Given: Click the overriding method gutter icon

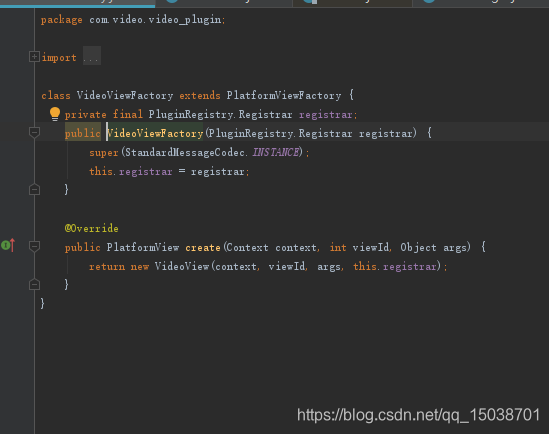Looking at the screenshot, I should (8, 245).
